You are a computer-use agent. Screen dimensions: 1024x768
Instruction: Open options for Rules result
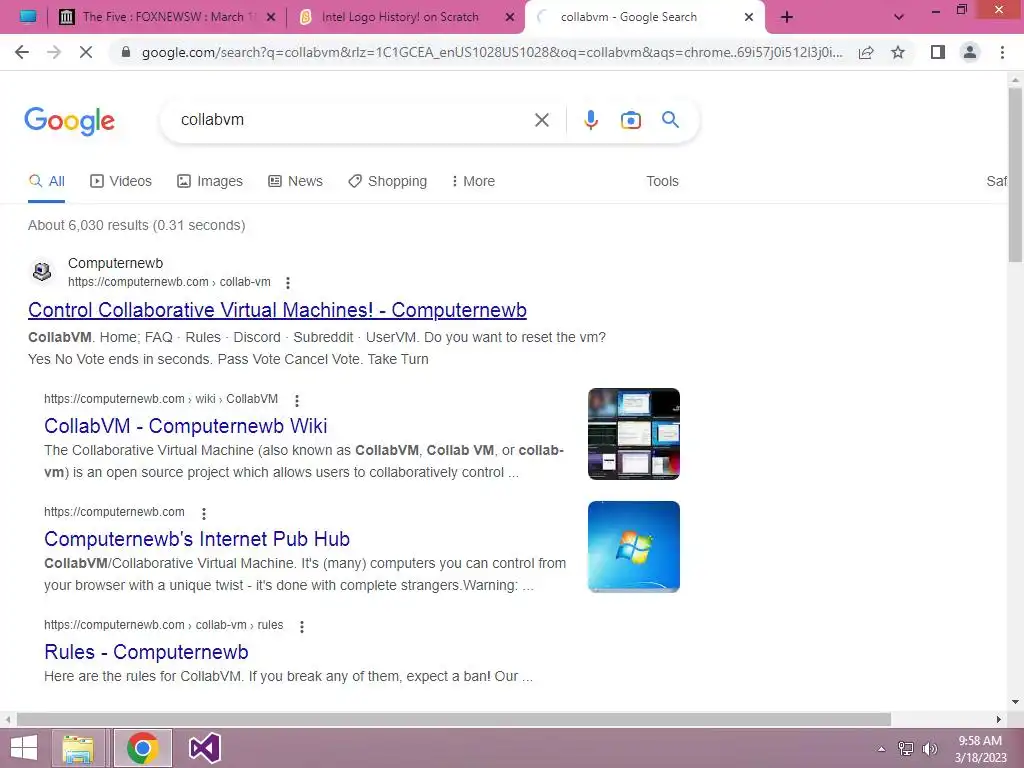pyautogui.click(x=302, y=626)
